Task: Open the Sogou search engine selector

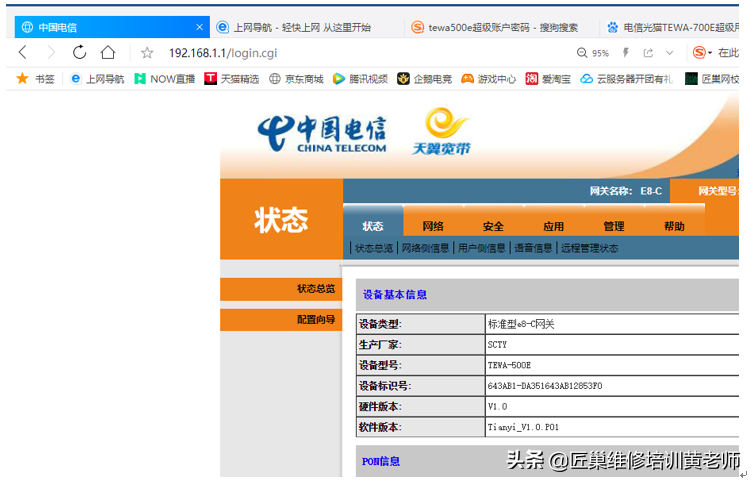Action: point(702,52)
